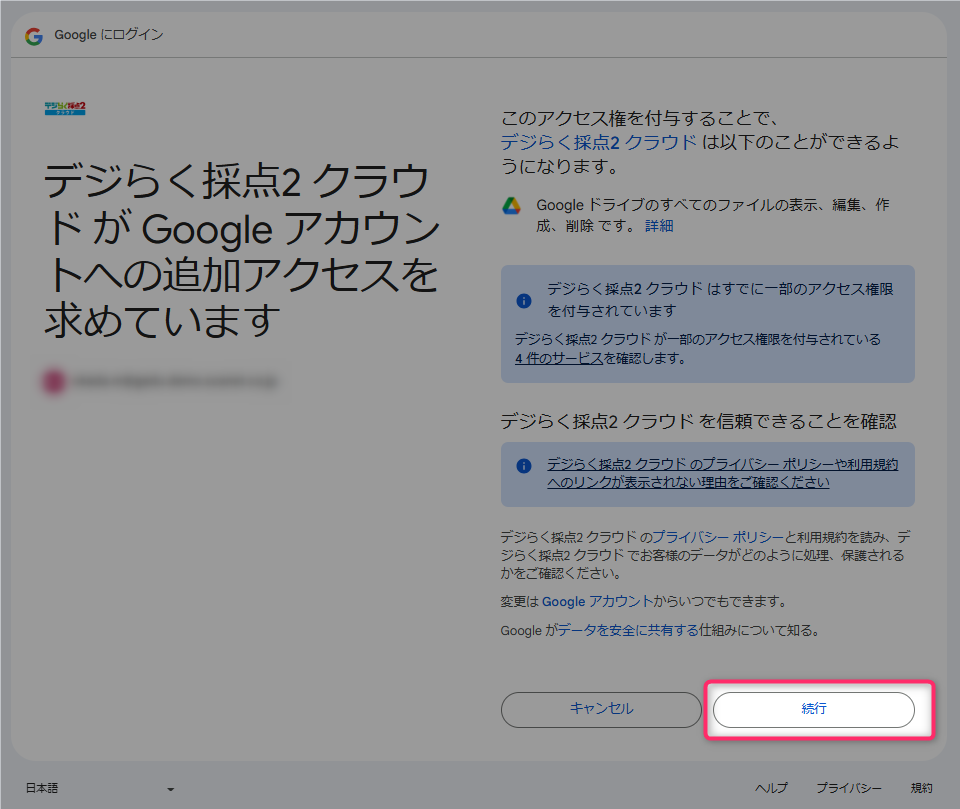Click the info icon beside privacy policy notice
Viewport: 960px width, 809px height.
523,466
